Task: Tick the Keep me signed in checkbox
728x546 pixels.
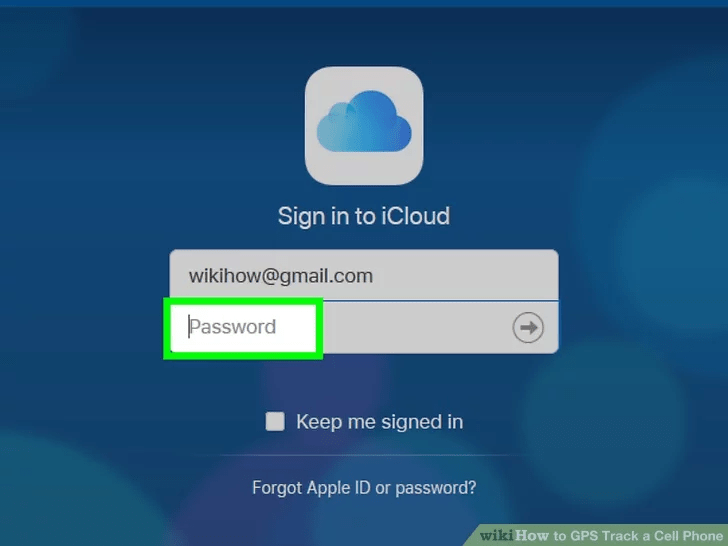Action: click(x=275, y=422)
